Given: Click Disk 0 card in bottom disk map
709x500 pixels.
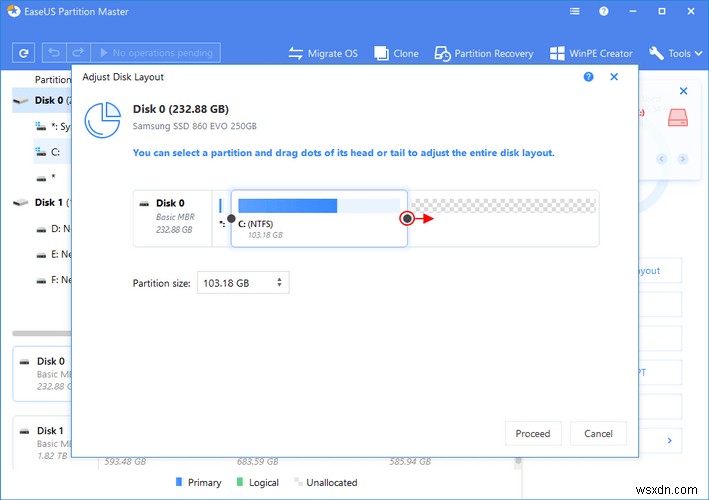Looking at the screenshot, I should click(43, 374).
